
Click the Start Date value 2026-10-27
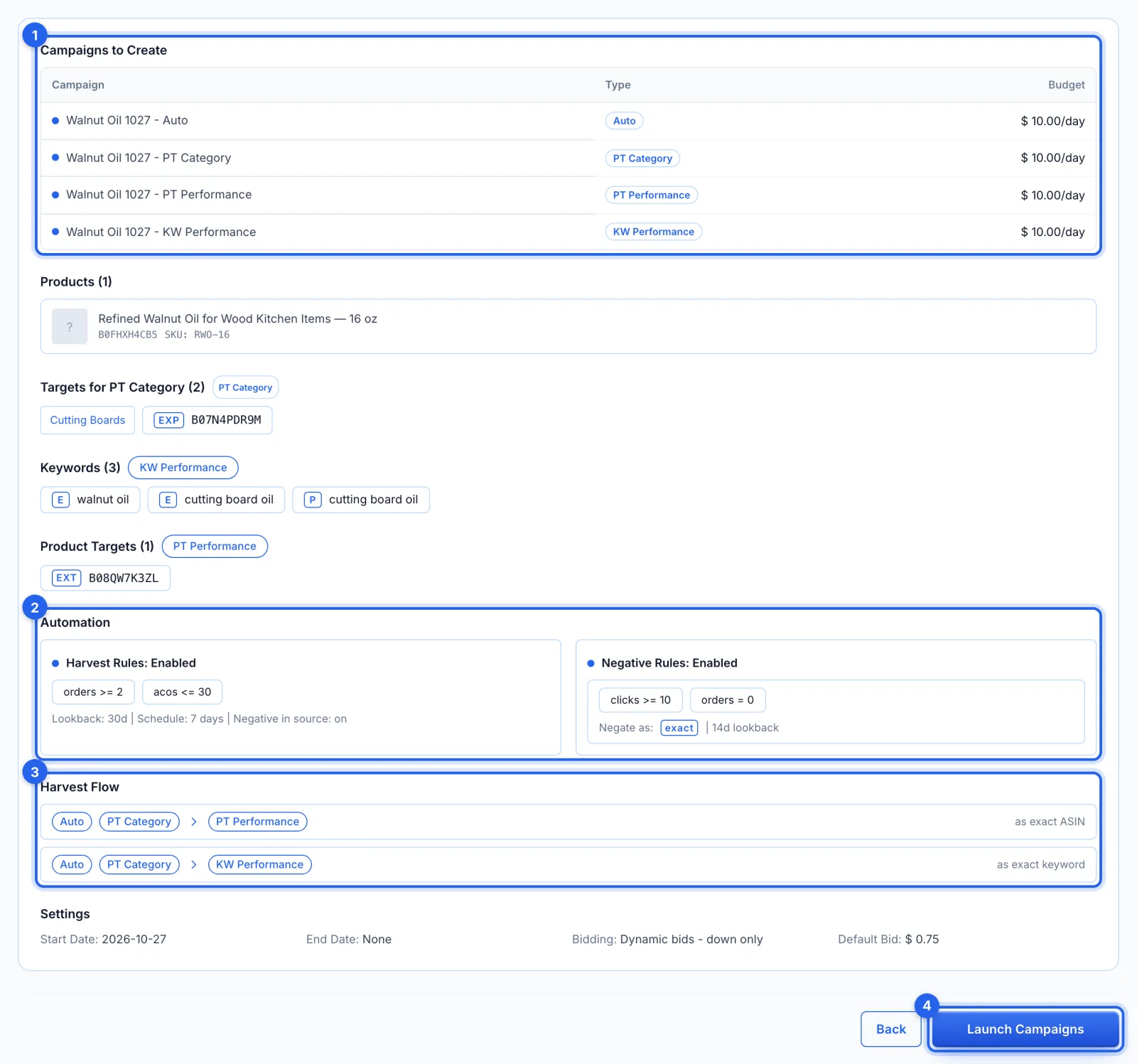tap(134, 939)
